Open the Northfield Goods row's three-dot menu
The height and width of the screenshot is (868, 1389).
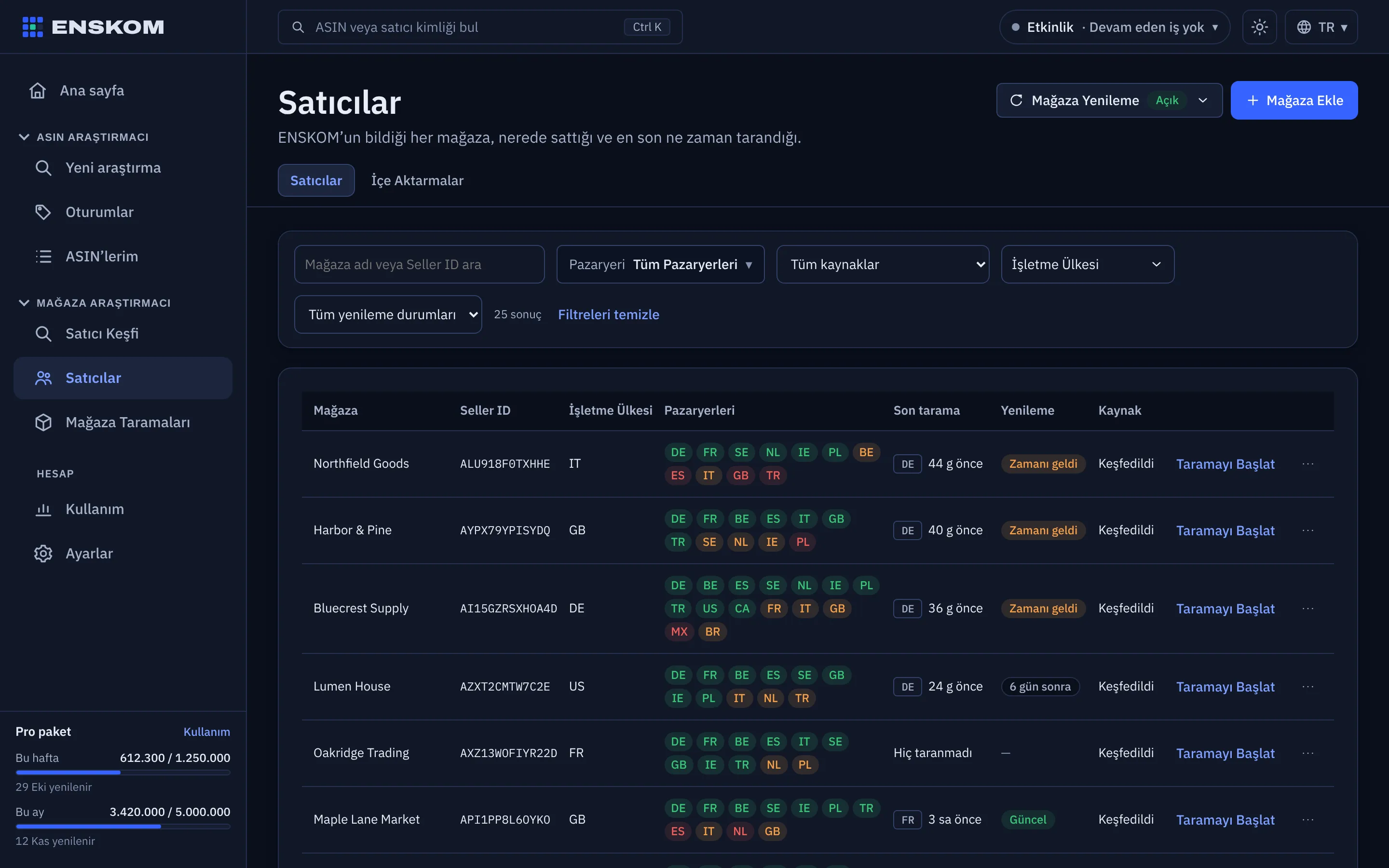point(1308,464)
